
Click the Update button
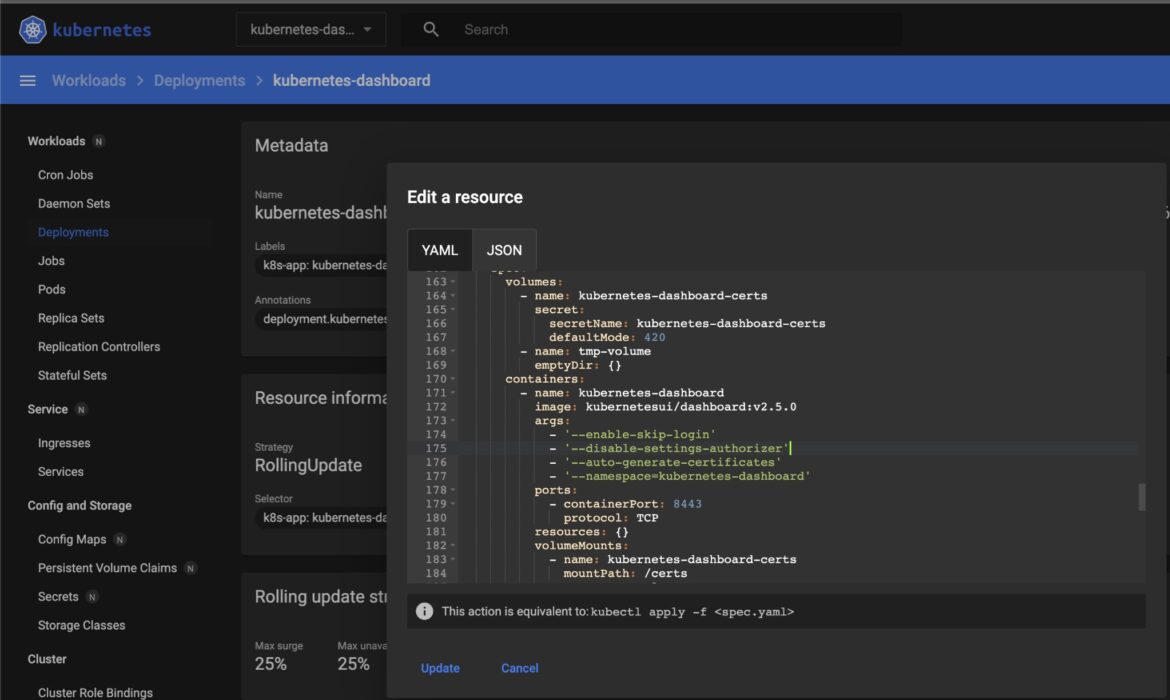click(x=440, y=668)
